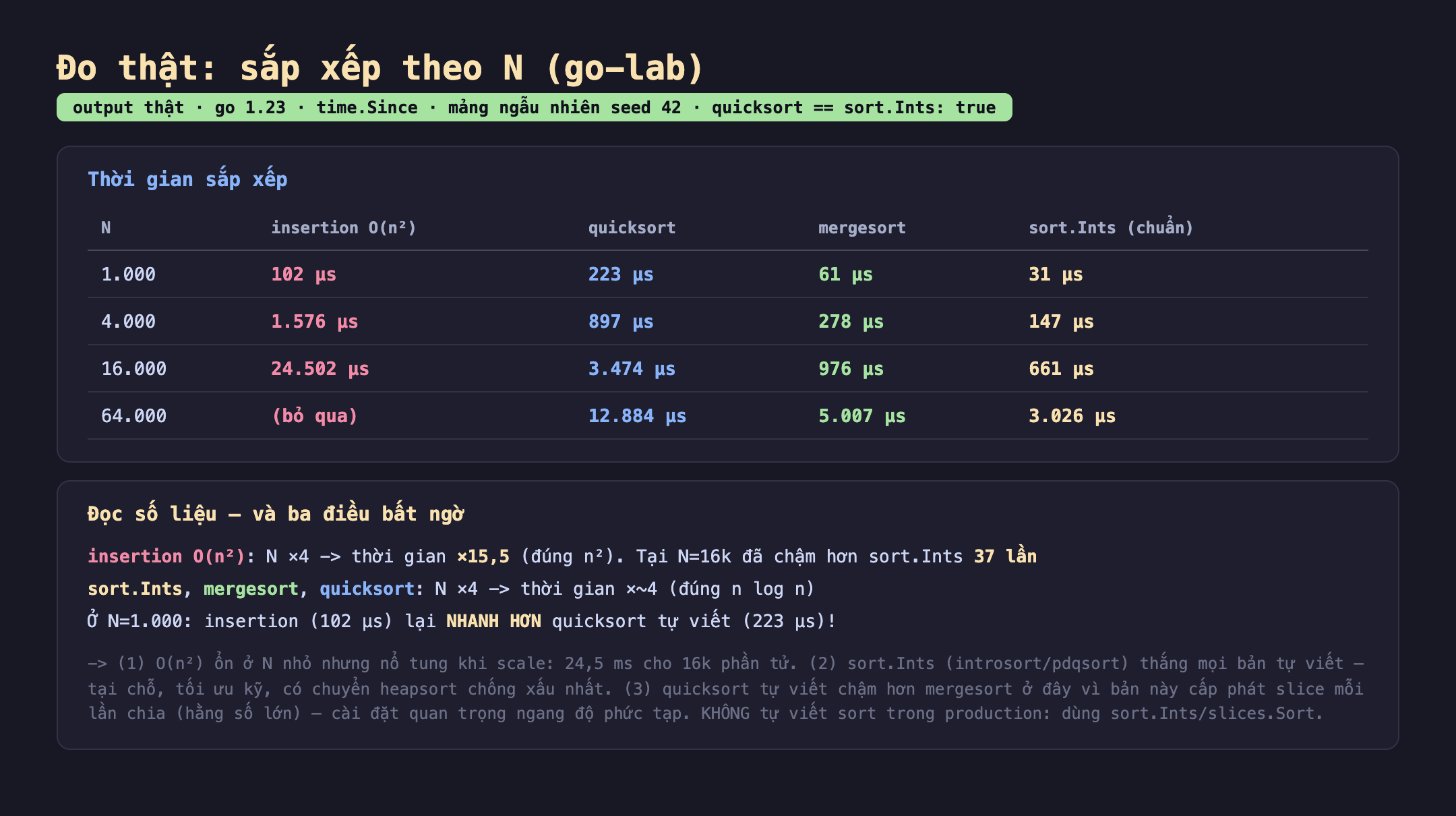Click the '31 µs' sort.Ints cell
This screenshot has width=1456, height=816.
pos(1056,274)
